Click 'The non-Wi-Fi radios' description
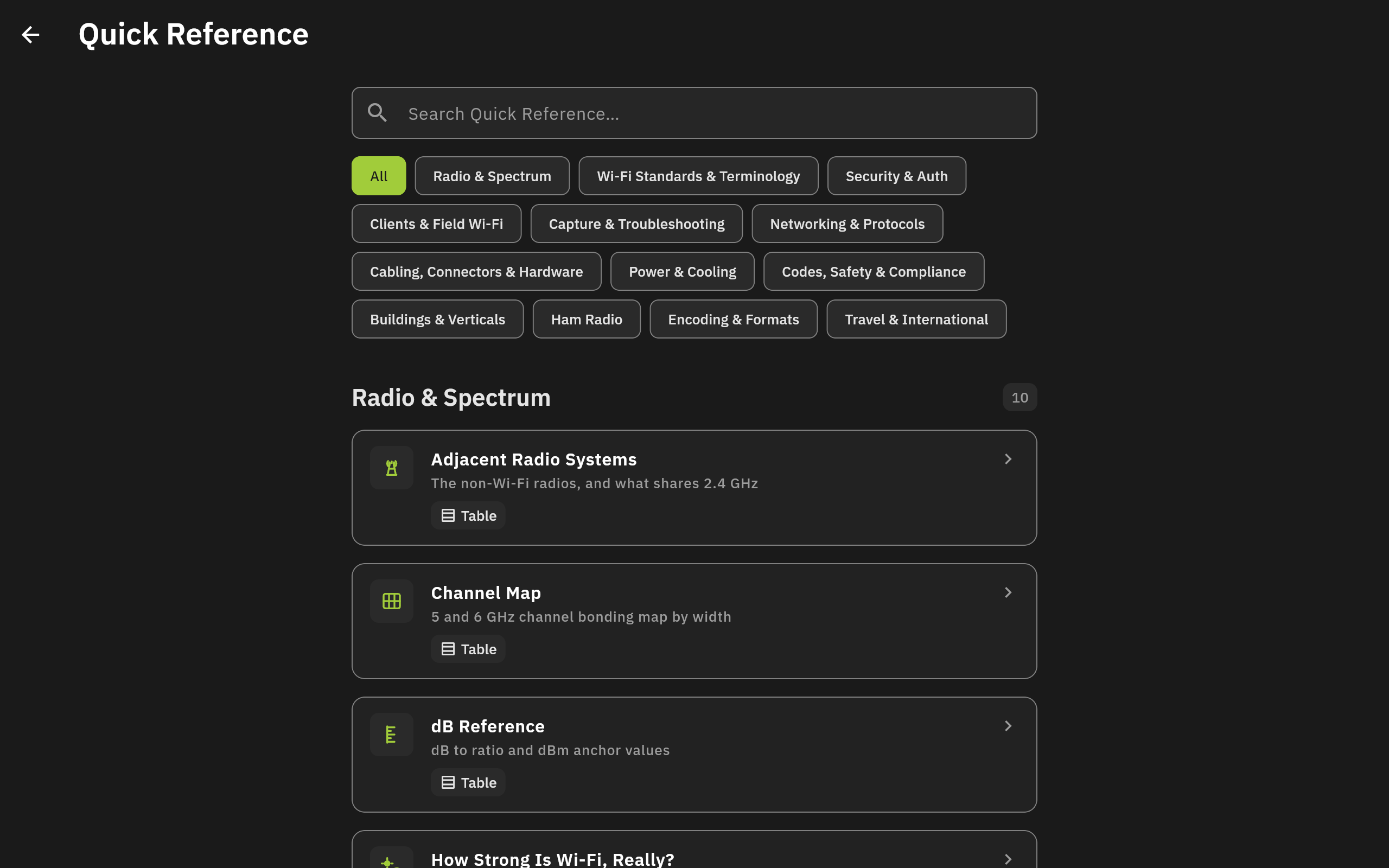Image resolution: width=1389 pixels, height=868 pixels. tap(594, 483)
